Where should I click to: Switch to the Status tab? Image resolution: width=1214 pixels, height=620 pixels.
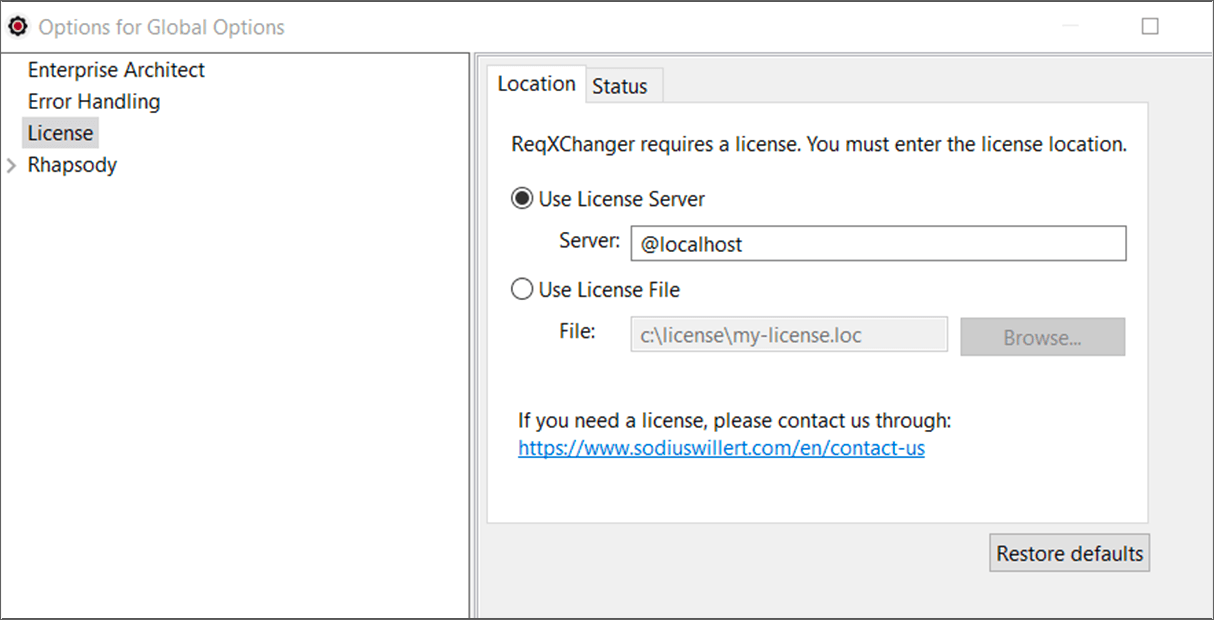(622, 85)
